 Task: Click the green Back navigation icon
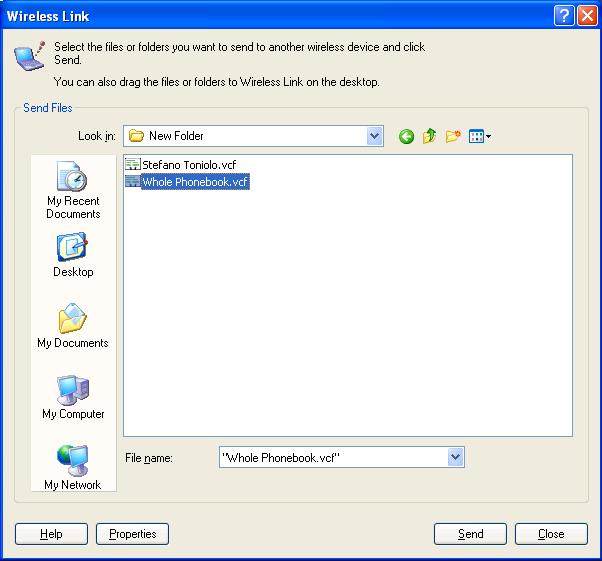(x=406, y=137)
